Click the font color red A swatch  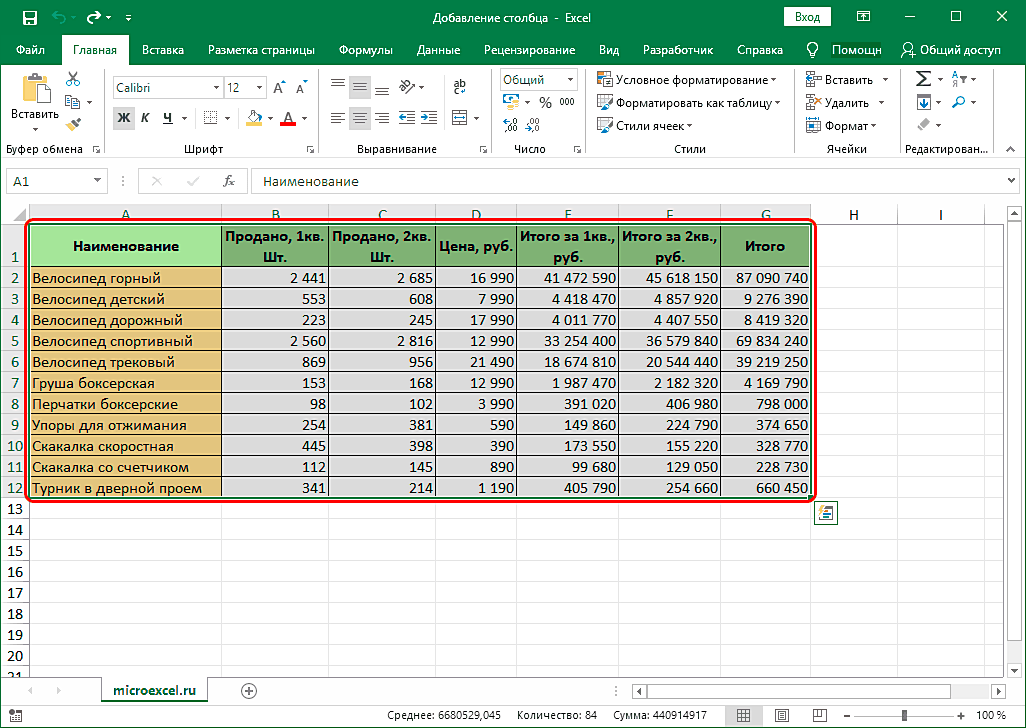point(288,118)
